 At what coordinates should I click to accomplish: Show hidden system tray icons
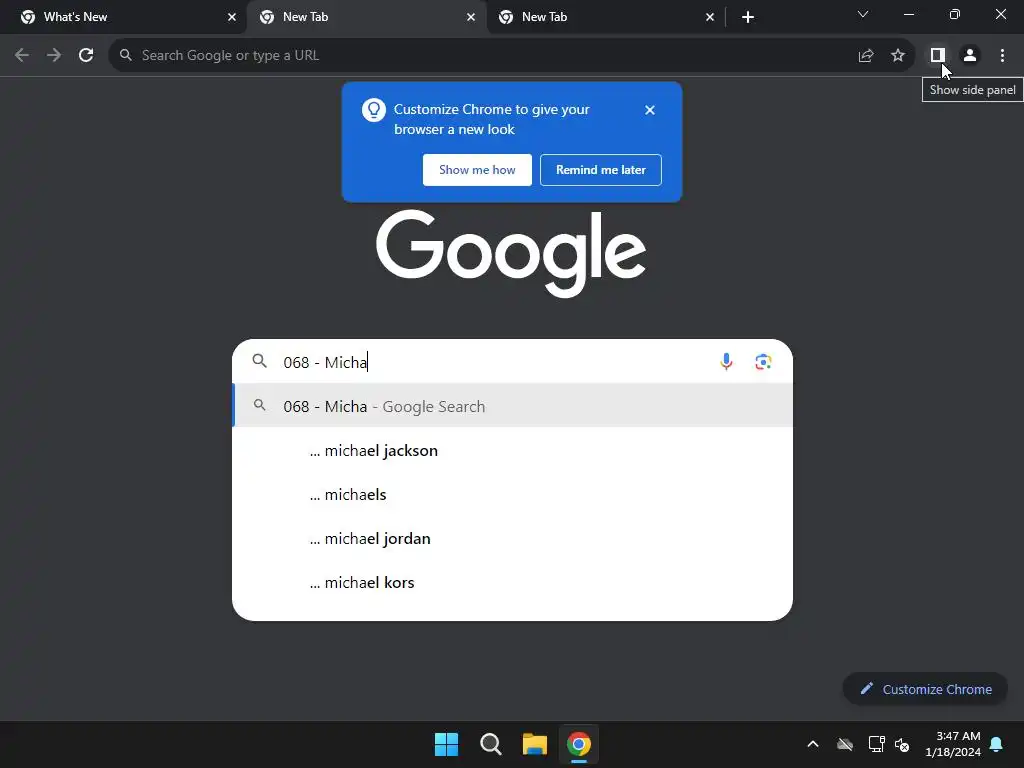[x=813, y=744]
